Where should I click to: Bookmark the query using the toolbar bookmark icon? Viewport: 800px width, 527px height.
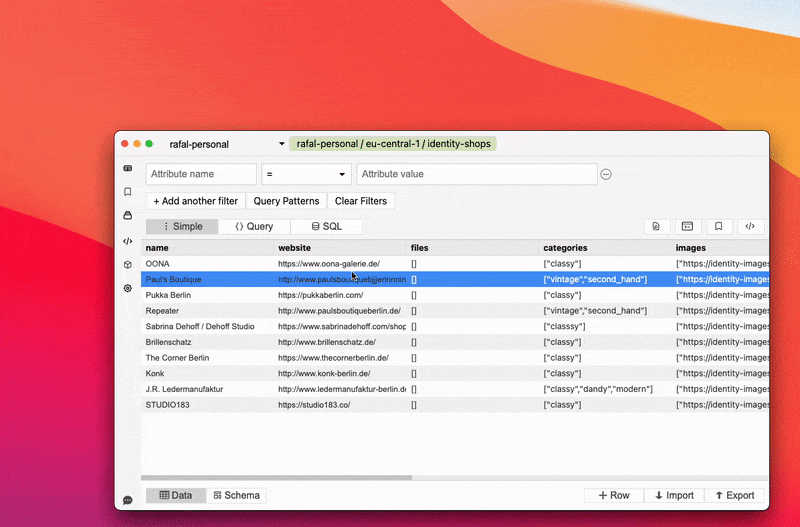click(719, 227)
